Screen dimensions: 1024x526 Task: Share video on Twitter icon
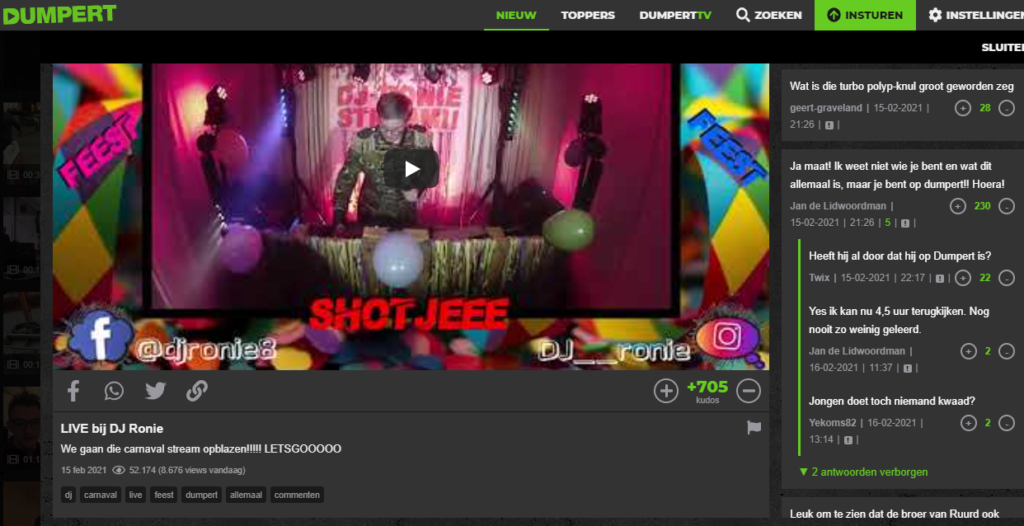pos(155,391)
